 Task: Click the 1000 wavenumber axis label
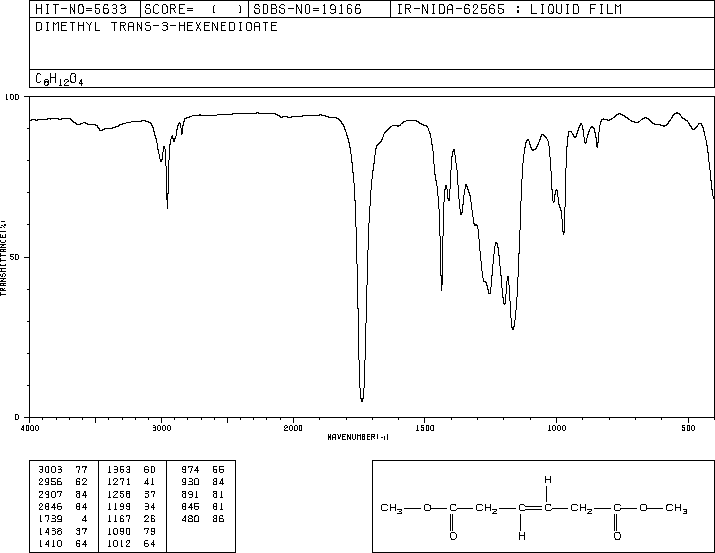556,428
